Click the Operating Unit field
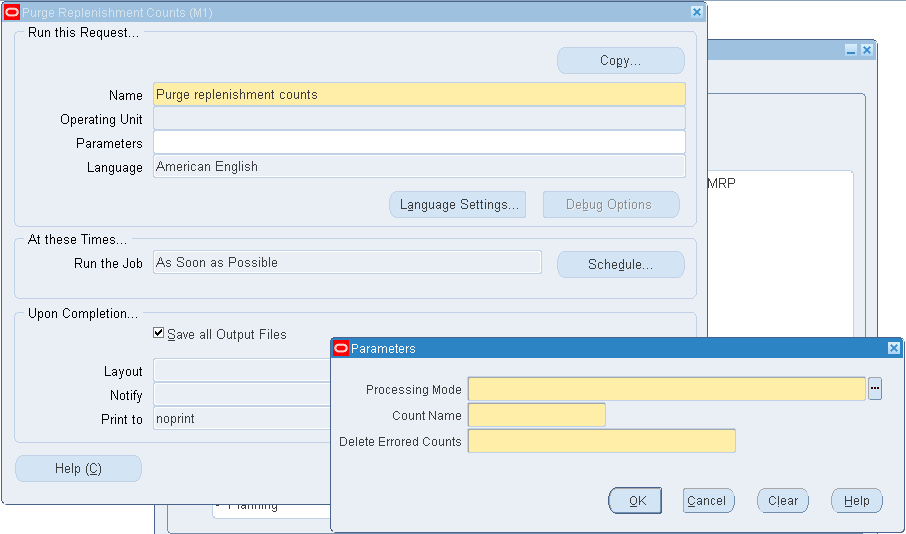Viewport: 906px width, 534px height. click(419, 118)
